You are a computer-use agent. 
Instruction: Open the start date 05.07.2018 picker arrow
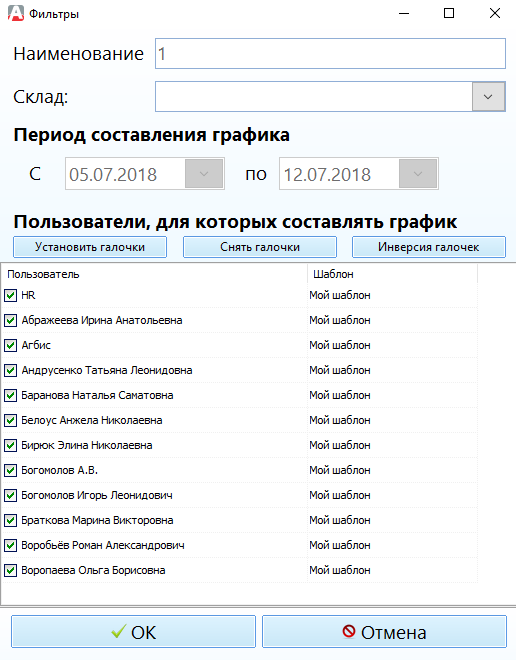(x=204, y=173)
